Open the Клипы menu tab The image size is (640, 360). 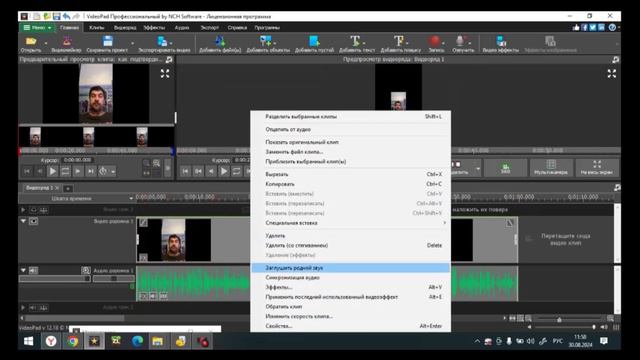click(97, 27)
